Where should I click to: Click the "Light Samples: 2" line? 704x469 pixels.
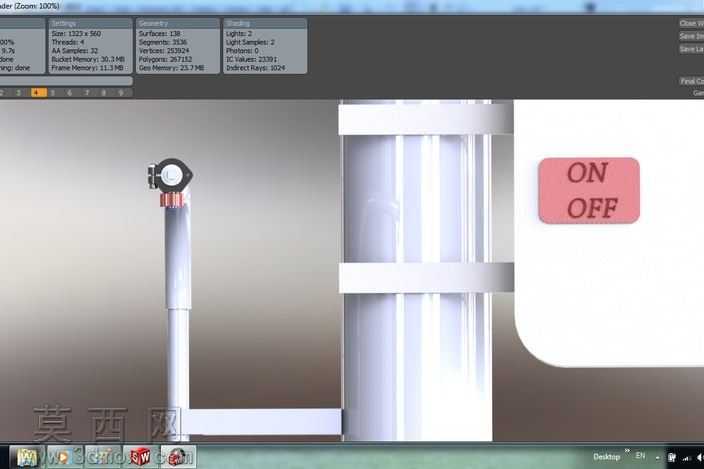[x=250, y=42]
